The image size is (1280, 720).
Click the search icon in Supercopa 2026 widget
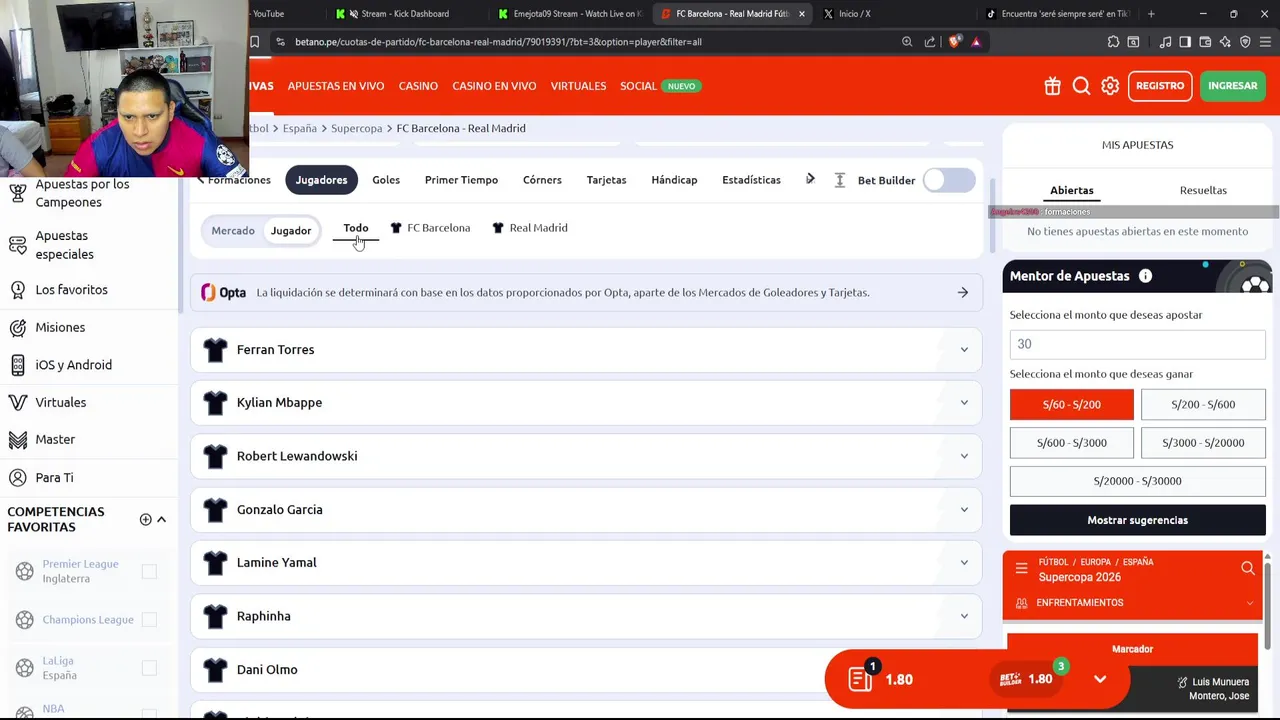pyautogui.click(x=1248, y=569)
